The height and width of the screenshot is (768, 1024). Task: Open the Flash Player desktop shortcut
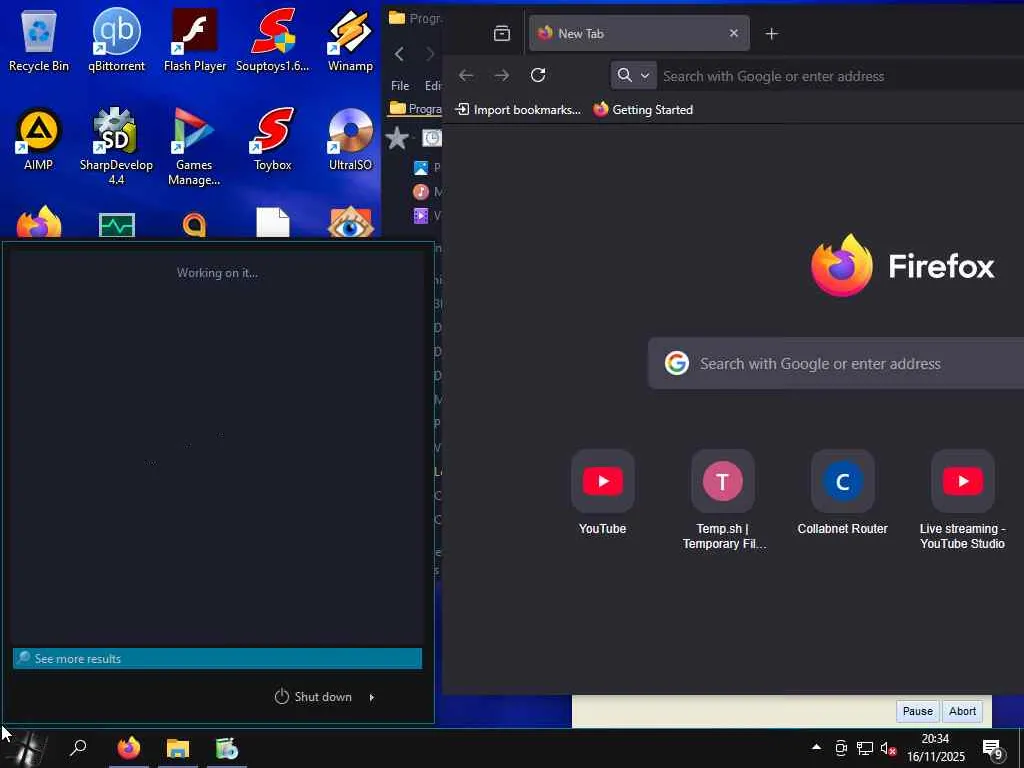pyautogui.click(x=195, y=39)
